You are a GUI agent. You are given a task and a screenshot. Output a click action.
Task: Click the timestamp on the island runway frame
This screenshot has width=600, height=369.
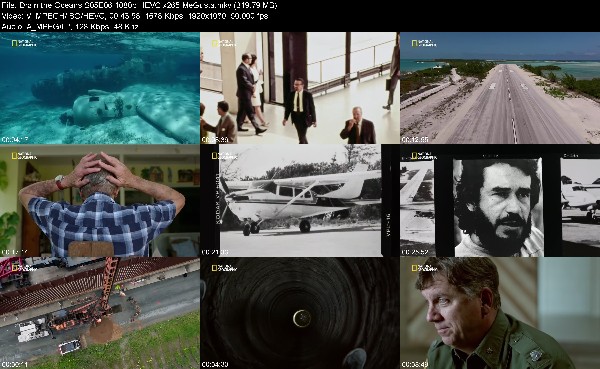coord(415,140)
